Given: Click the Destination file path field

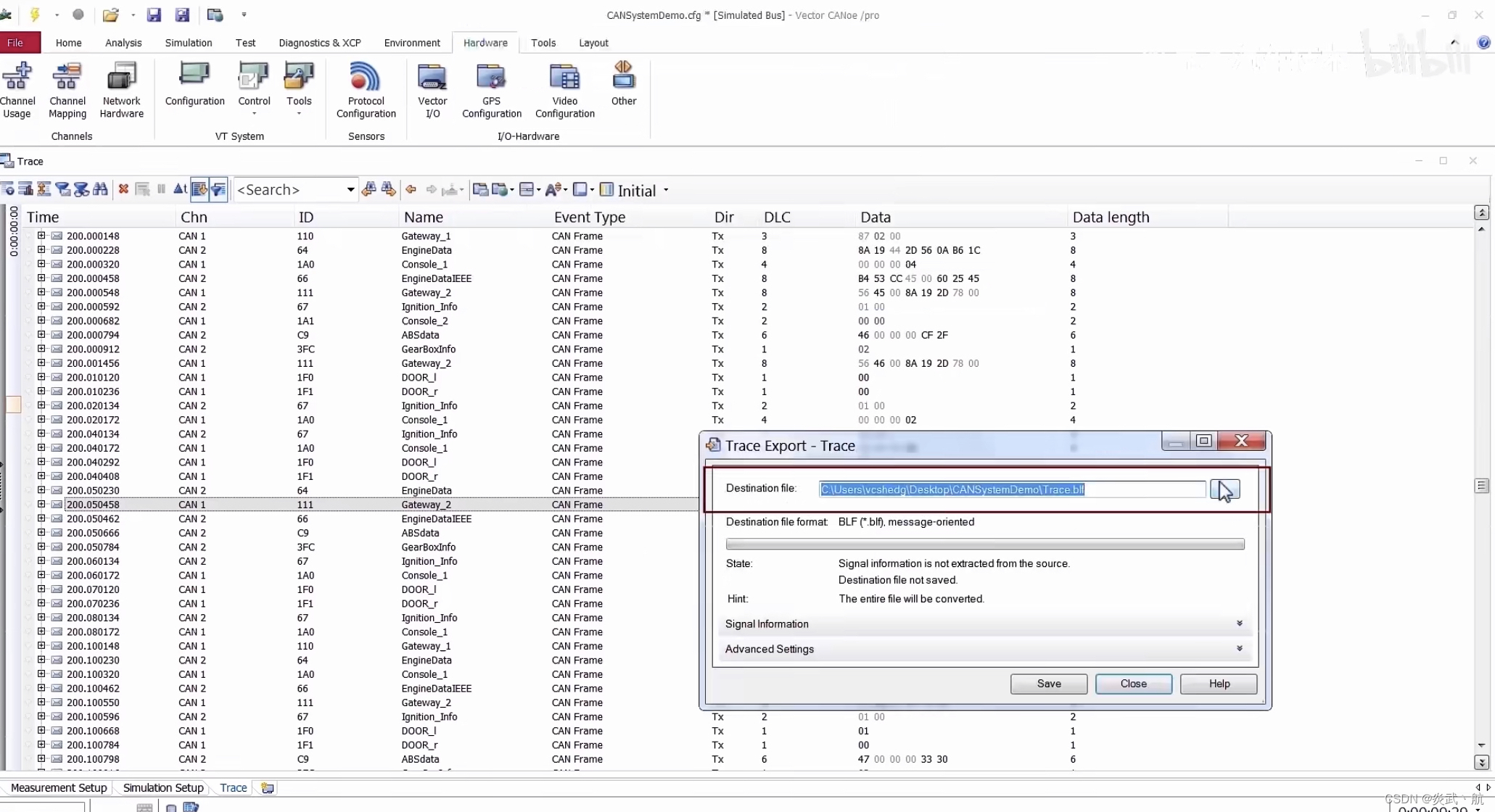Looking at the screenshot, I should pos(1011,489).
